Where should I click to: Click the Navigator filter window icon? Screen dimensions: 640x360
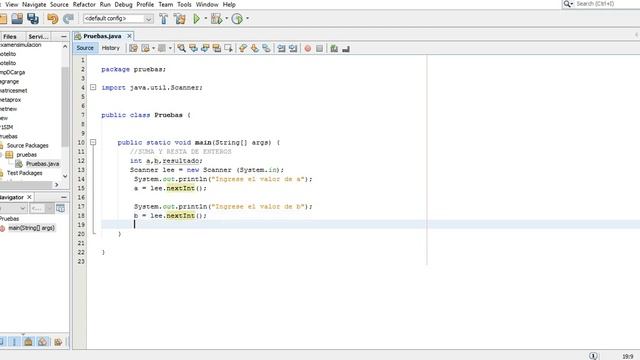click(60, 208)
